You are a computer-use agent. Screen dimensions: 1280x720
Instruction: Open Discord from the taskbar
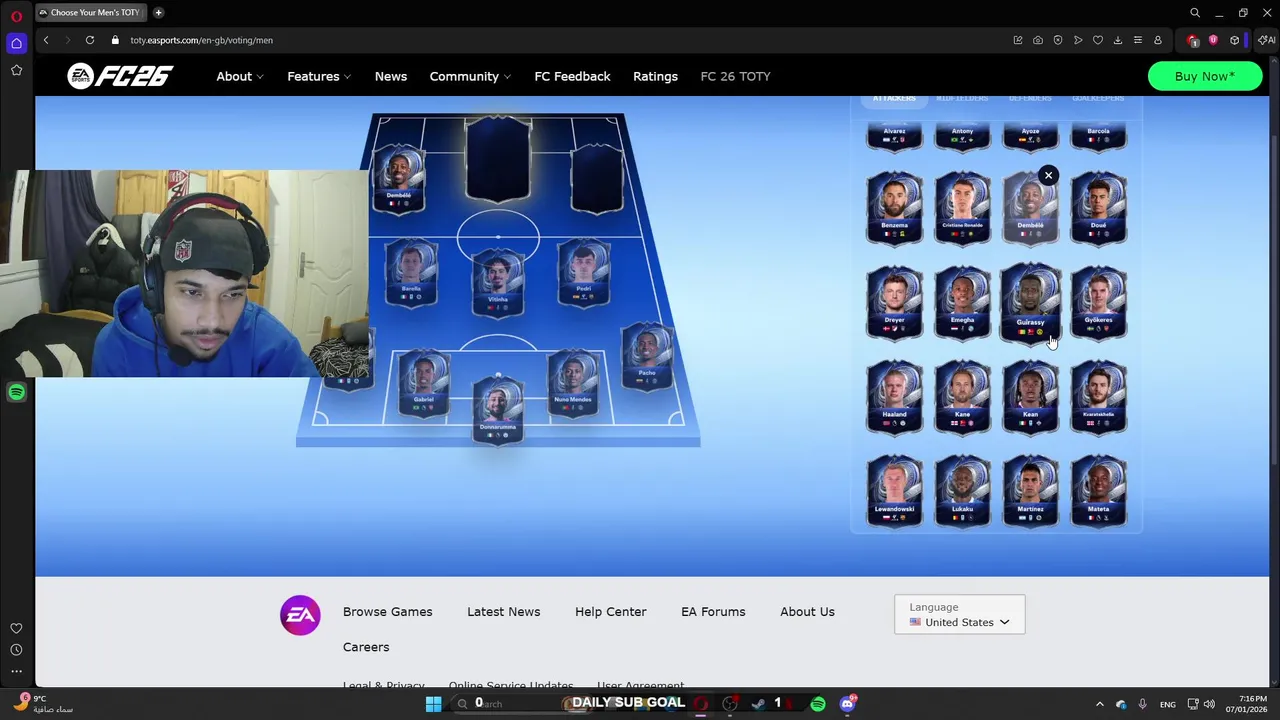(x=848, y=704)
